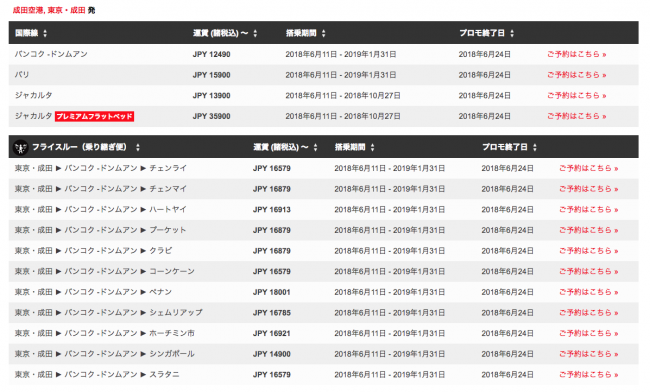Click the JPY 16579 fare for チェンライ

272,168
